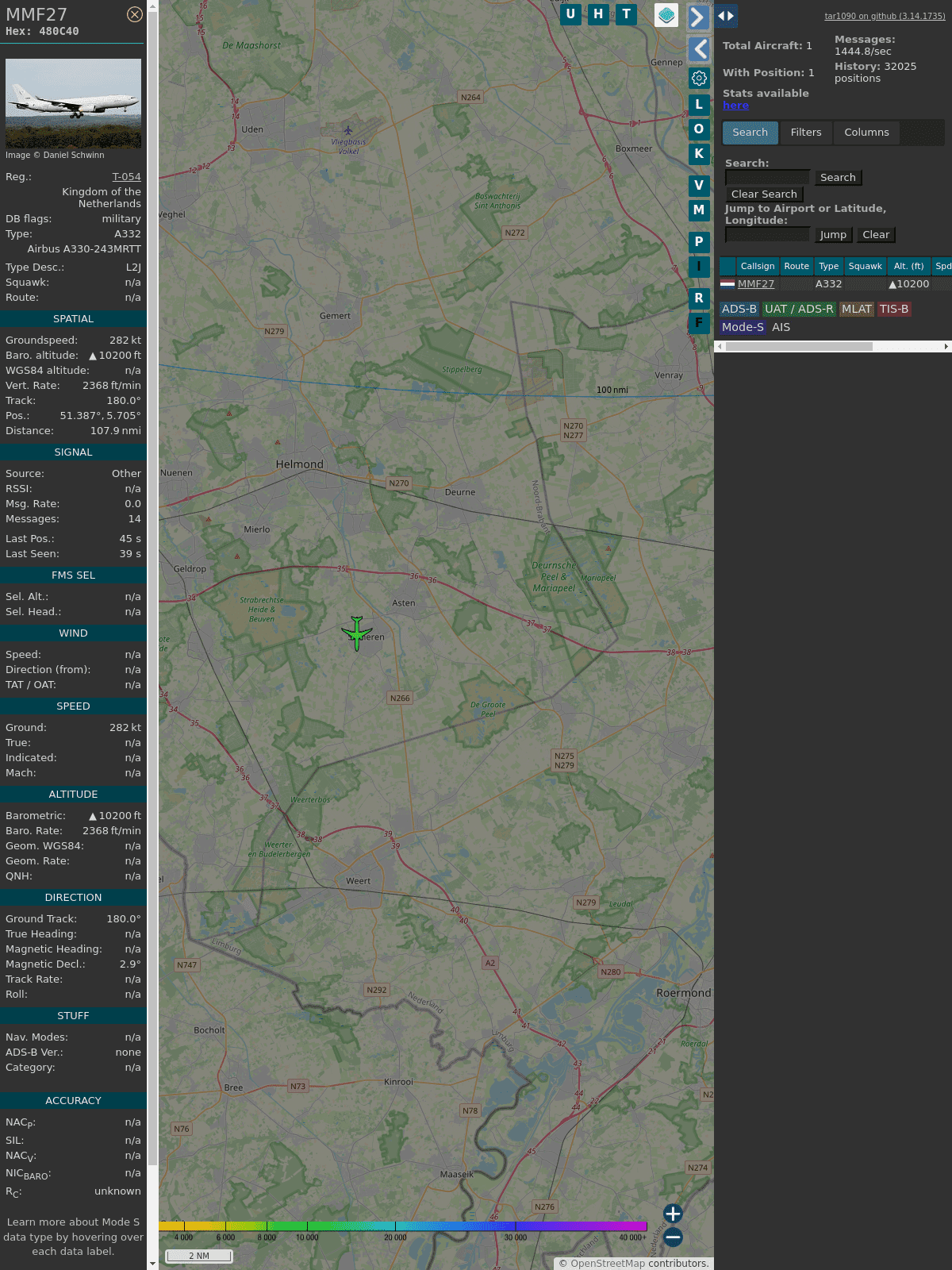Click the left chevron map button
952x1270 pixels.
(x=698, y=49)
